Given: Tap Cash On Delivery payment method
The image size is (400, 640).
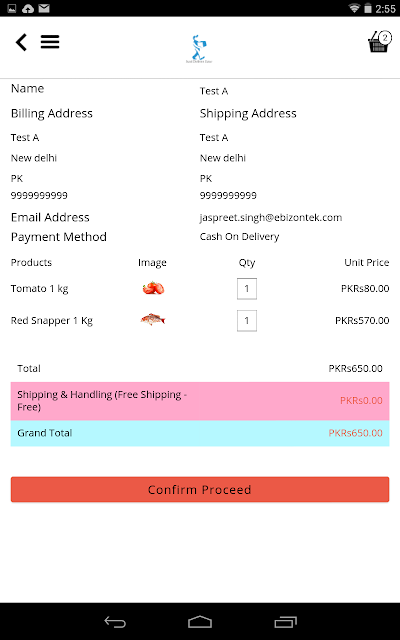Looking at the screenshot, I should point(239,237).
